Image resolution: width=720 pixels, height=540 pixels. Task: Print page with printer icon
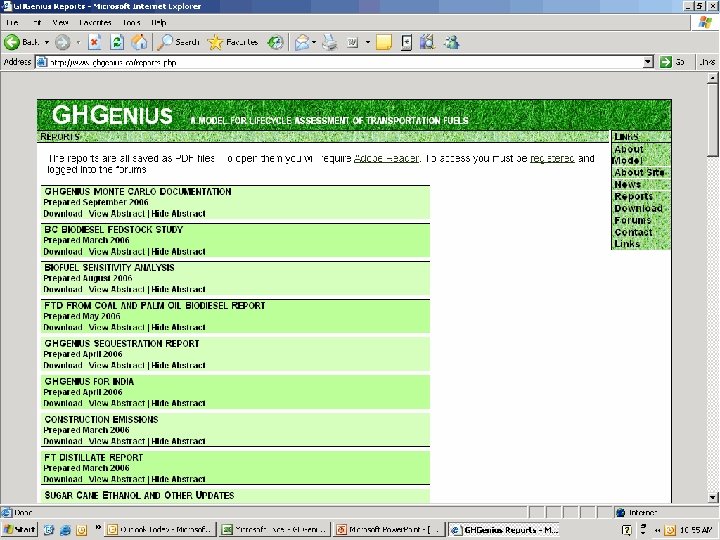[330, 42]
